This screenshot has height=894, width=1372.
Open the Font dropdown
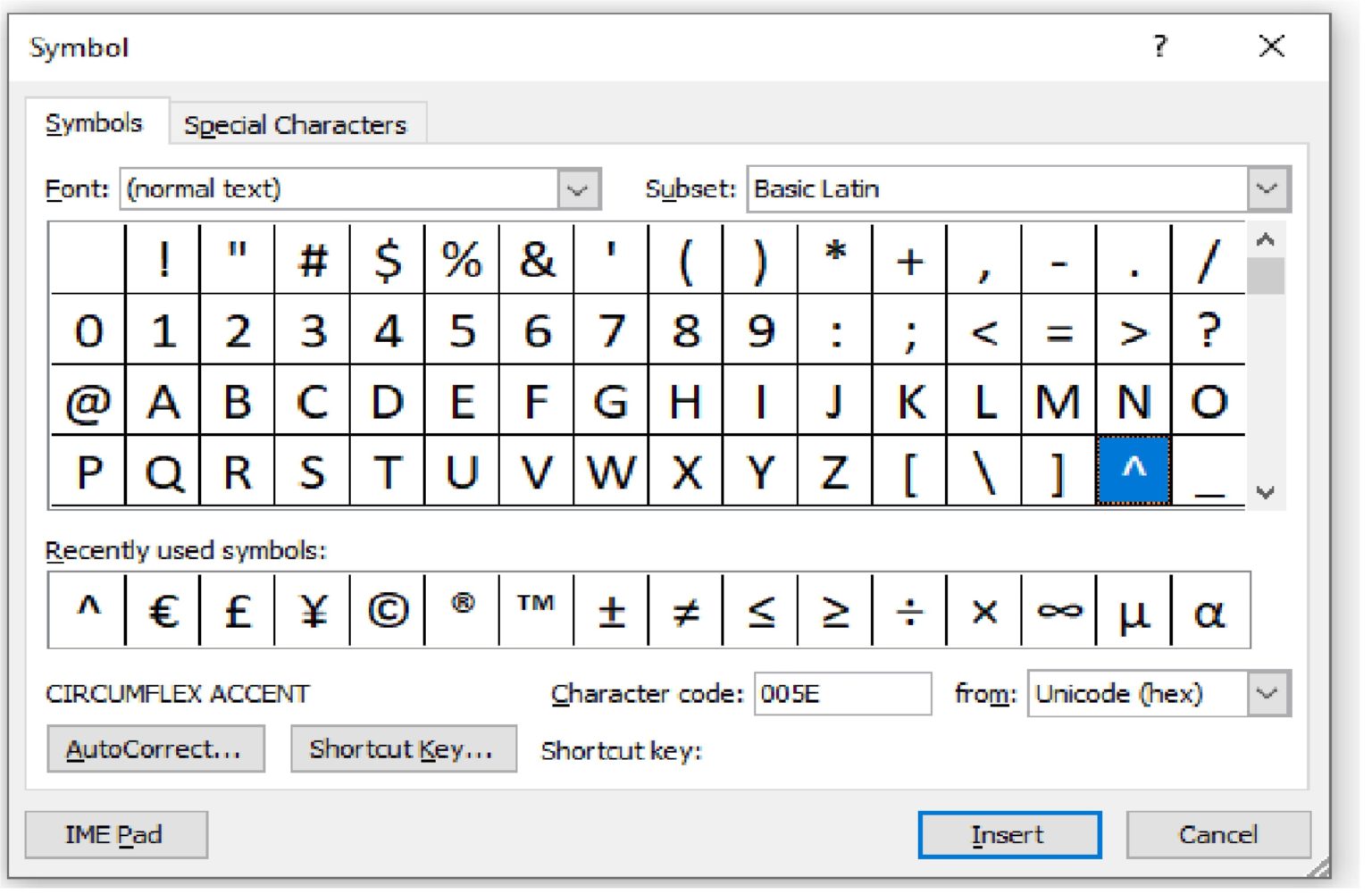[577, 188]
